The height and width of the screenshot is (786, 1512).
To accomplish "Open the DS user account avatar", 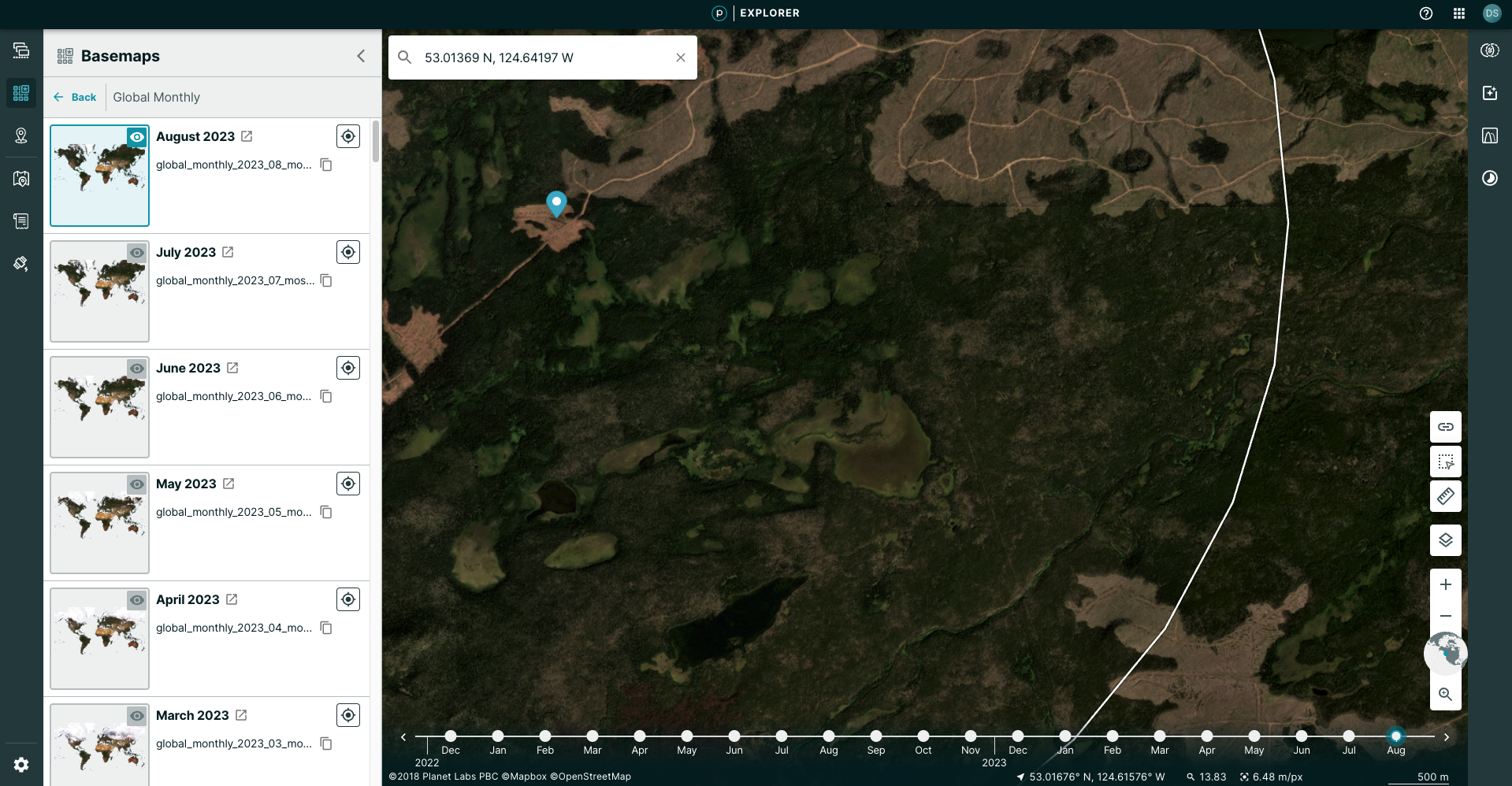I will click(1492, 13).
